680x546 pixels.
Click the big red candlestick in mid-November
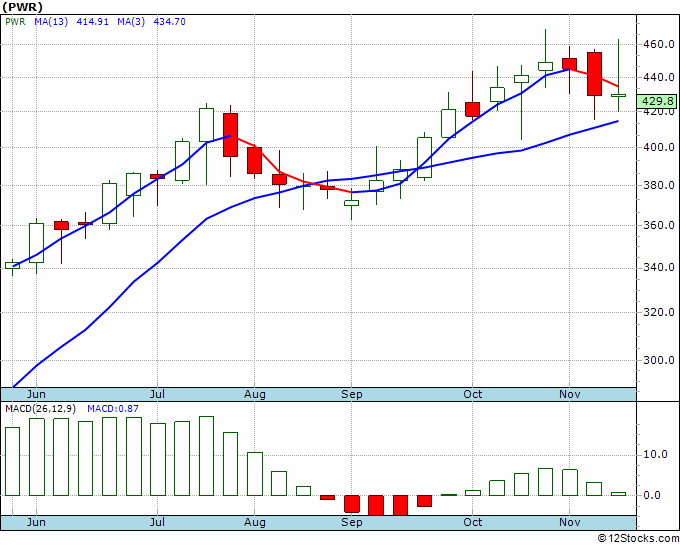click(x=594, y=74)
